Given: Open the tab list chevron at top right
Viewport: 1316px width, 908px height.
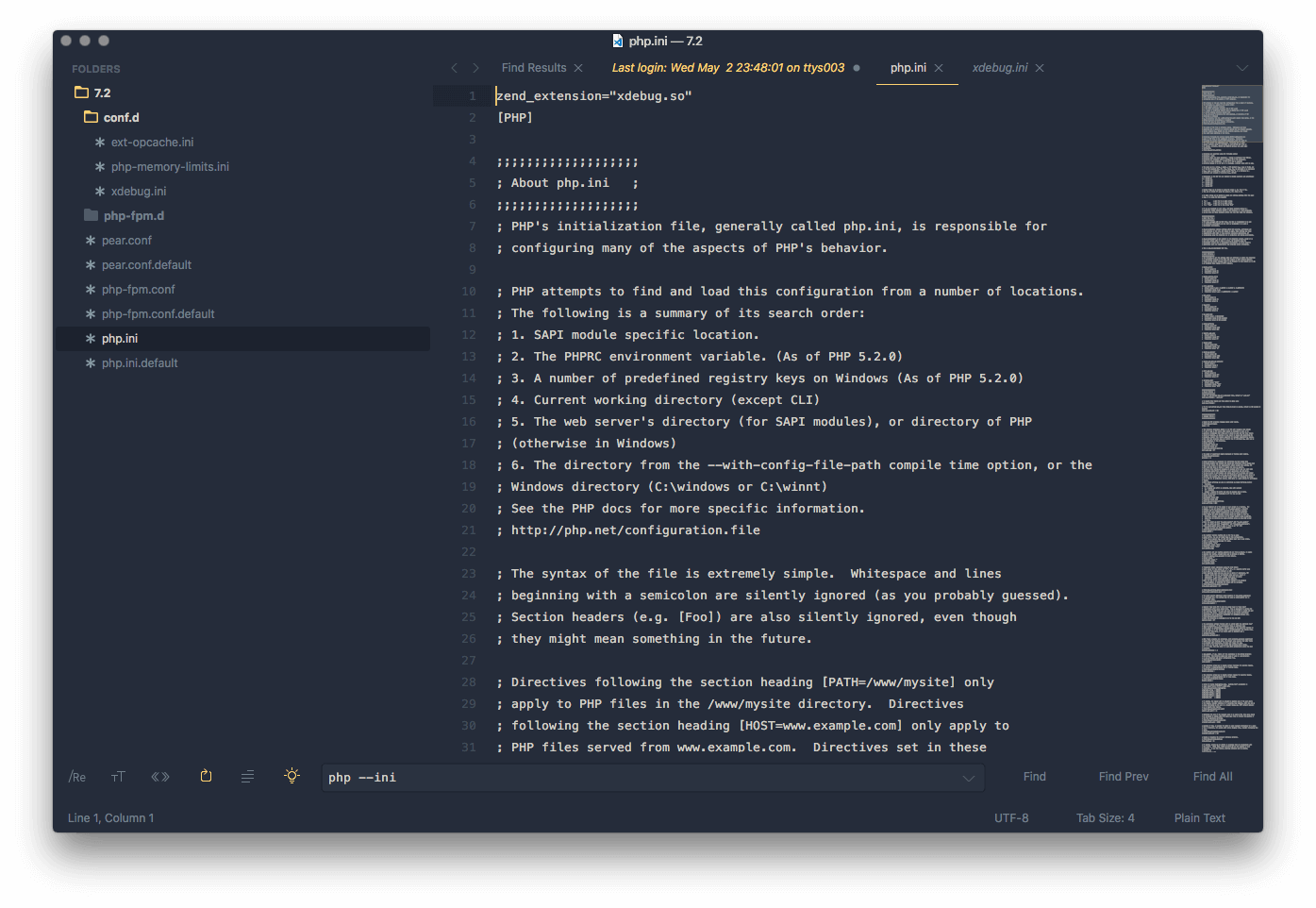Looking at the screenshot, I should (1241, 67).
